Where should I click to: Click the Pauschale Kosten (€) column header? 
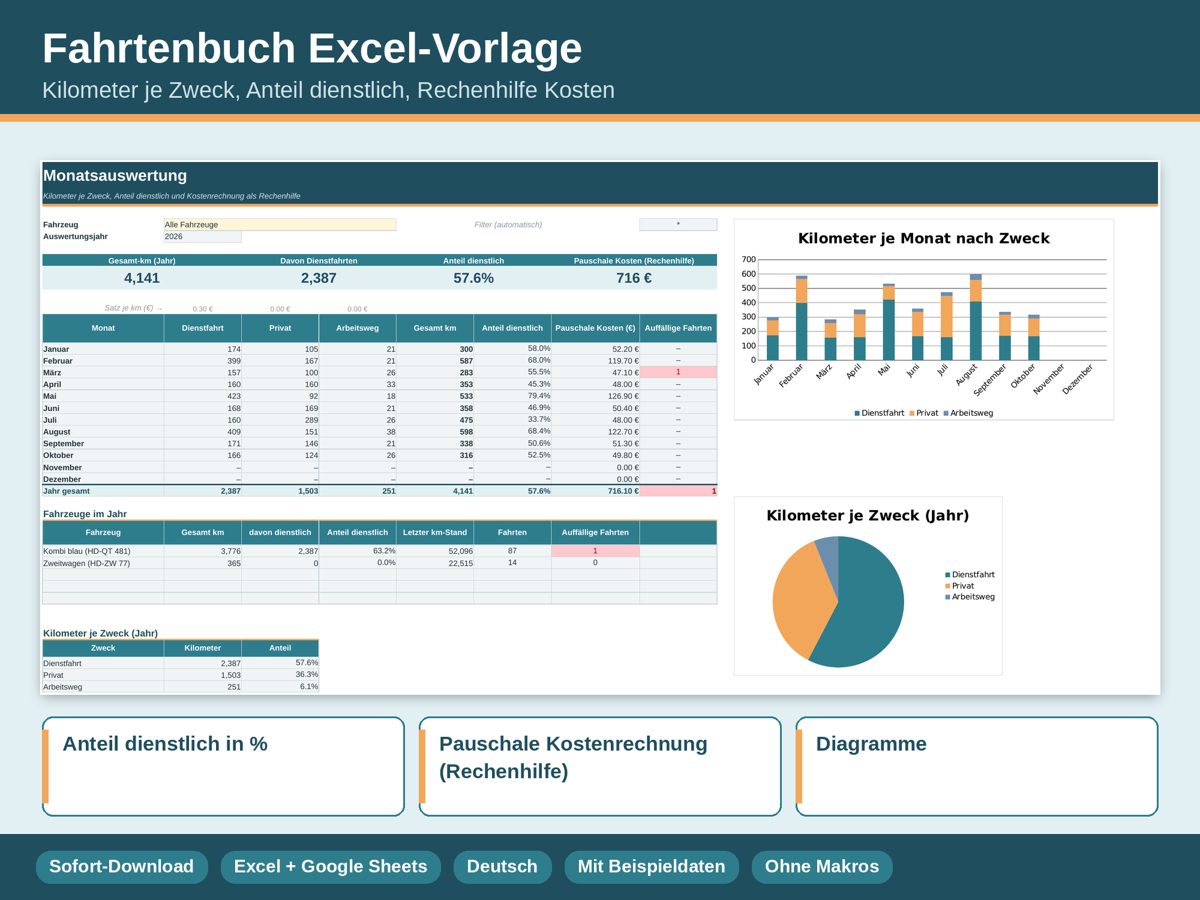pyautogui.click(x=595, y=328)
